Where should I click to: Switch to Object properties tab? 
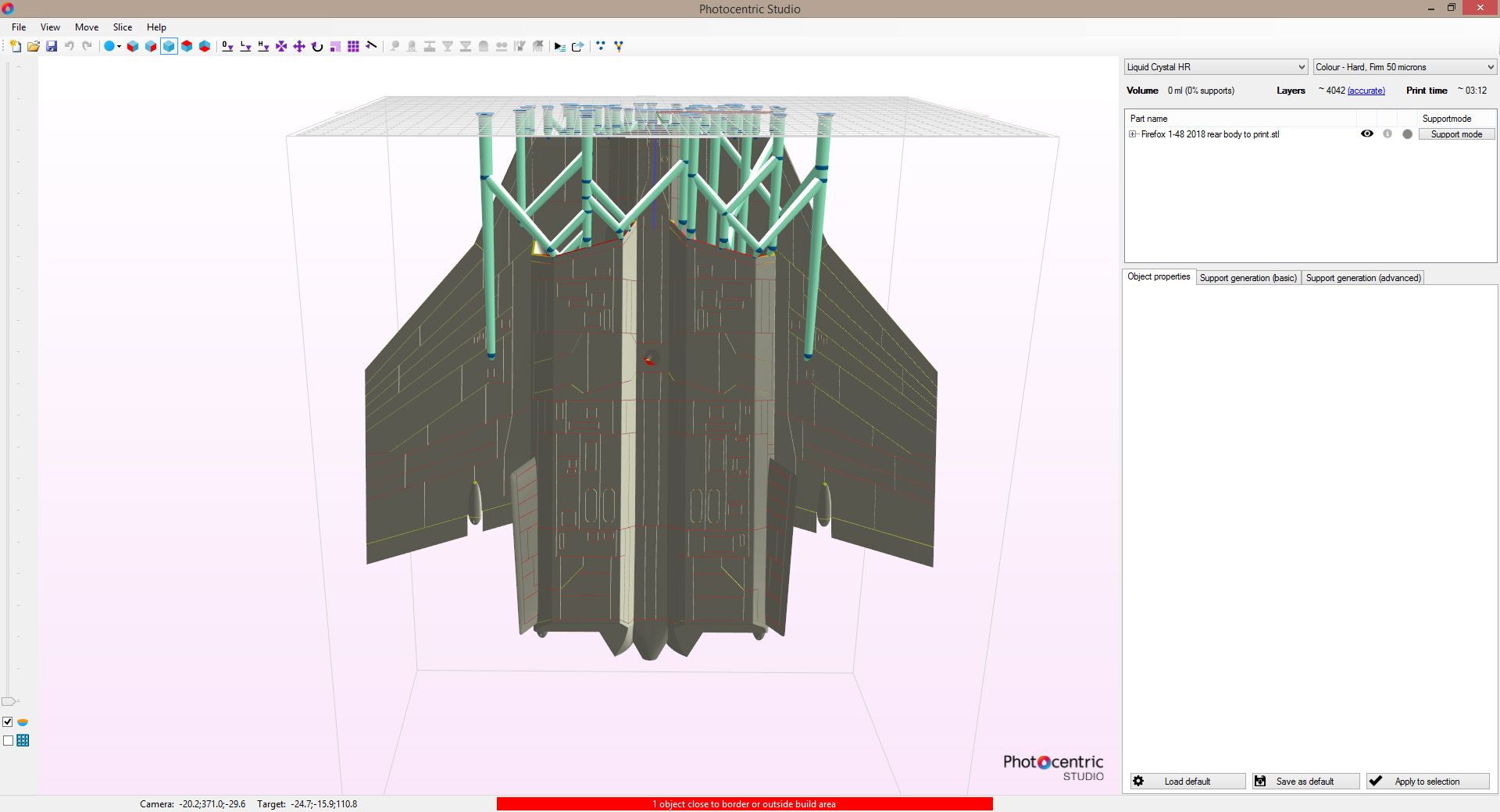click(x=1159, y=277)
